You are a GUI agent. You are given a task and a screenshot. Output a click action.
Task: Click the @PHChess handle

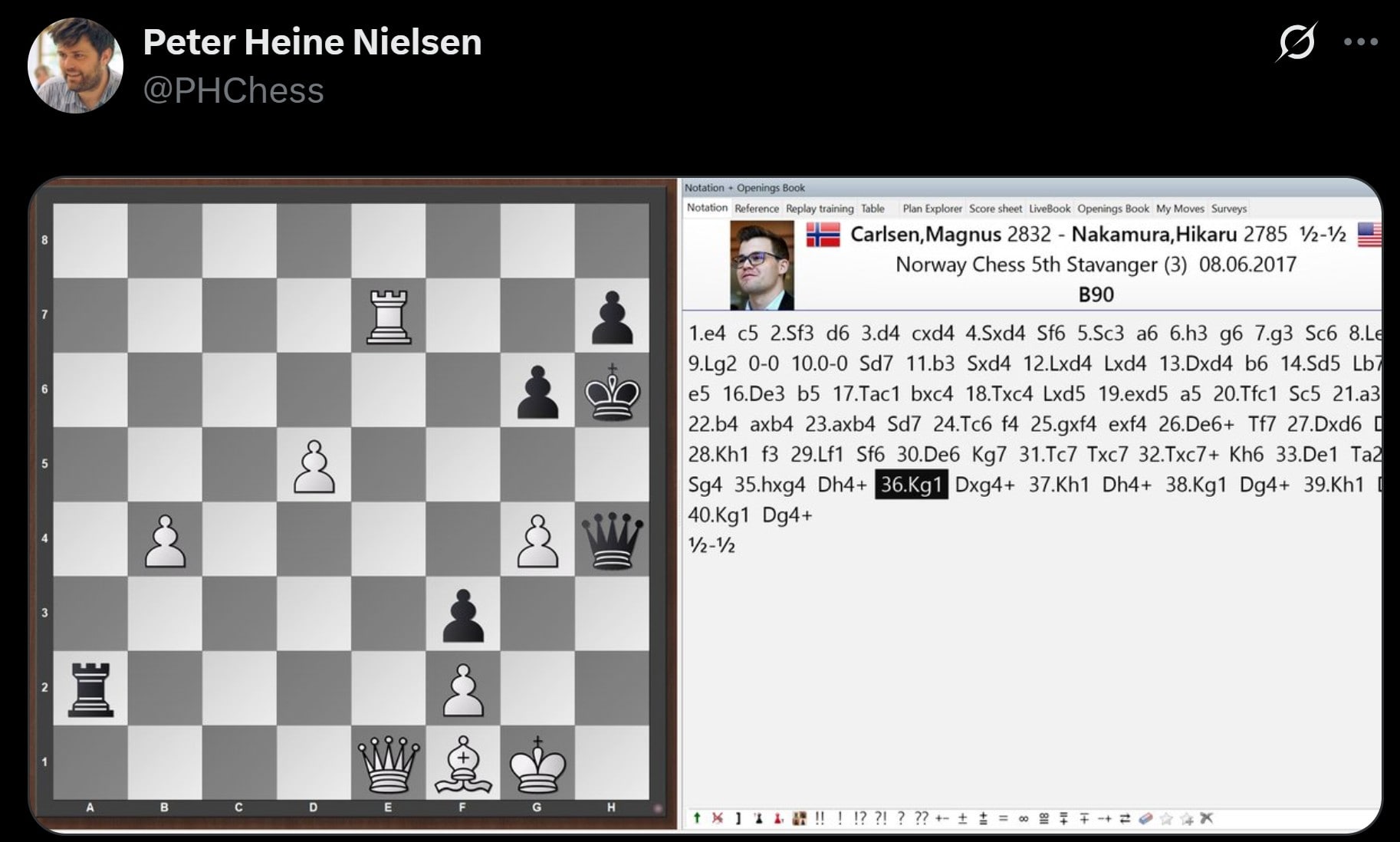pos(233,90)
